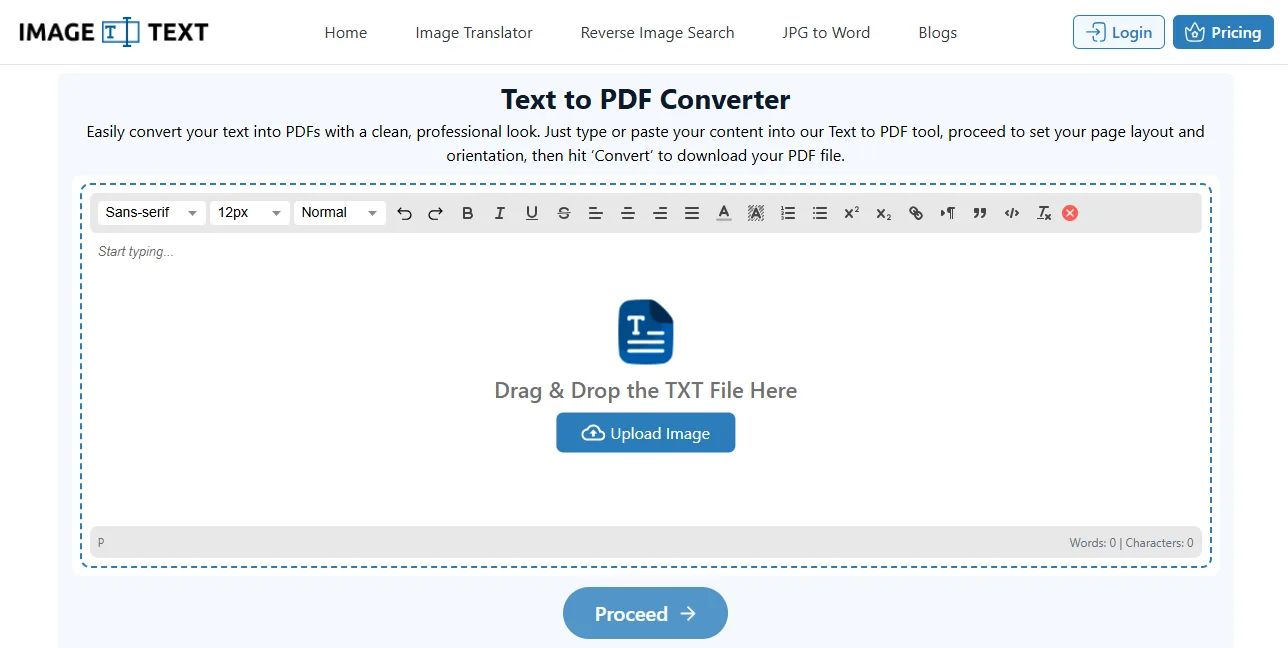The image size is (1288, 648).
Task: Toggle bold formatting
Action: click(x=468, y=213)
